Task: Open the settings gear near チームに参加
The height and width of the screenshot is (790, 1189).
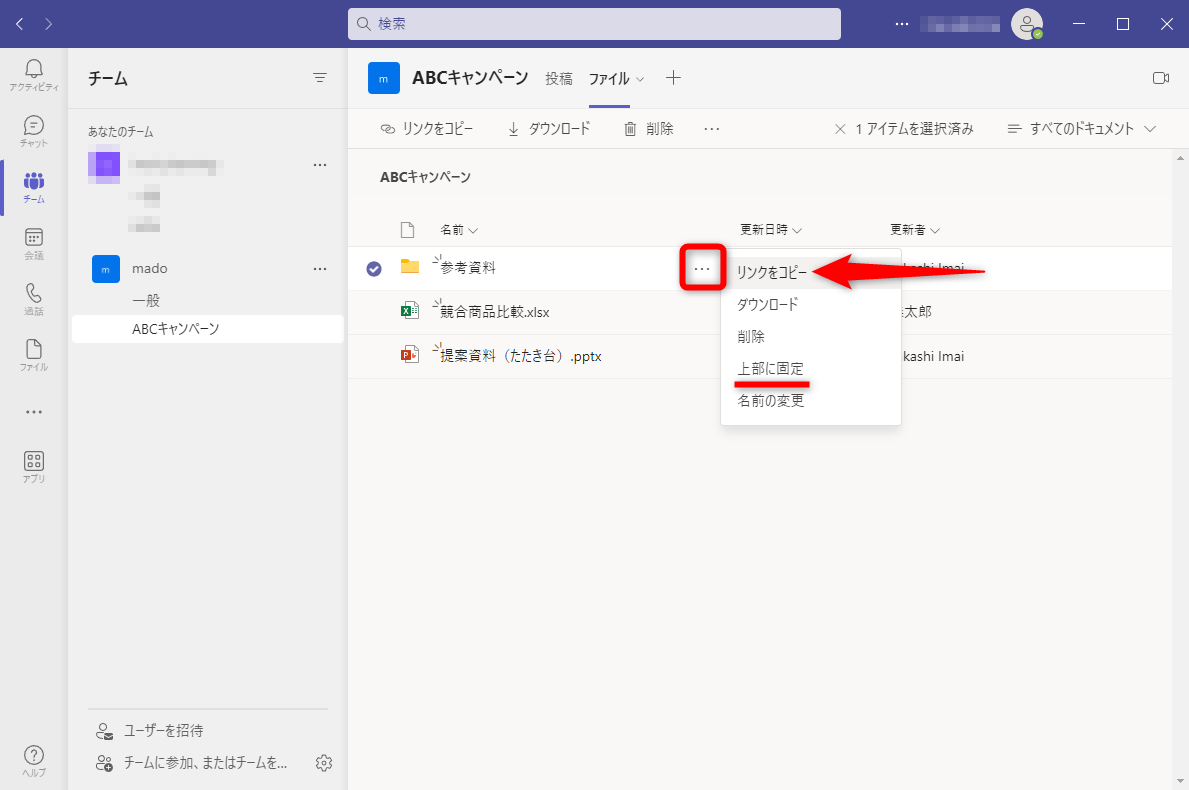Action: tap(323, 762)
